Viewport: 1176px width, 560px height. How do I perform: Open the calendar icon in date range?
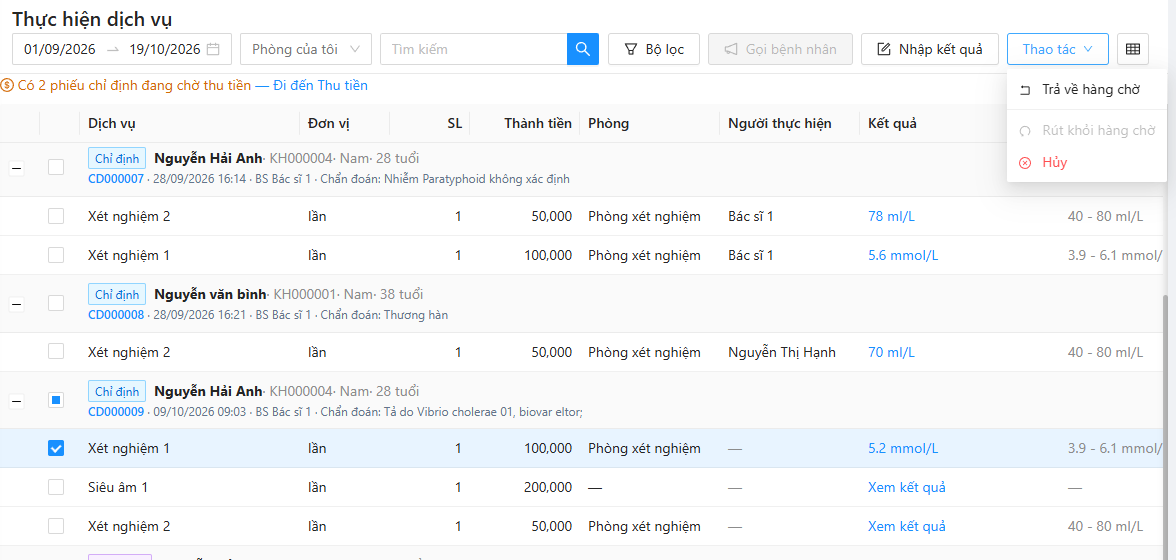[214, 49]
